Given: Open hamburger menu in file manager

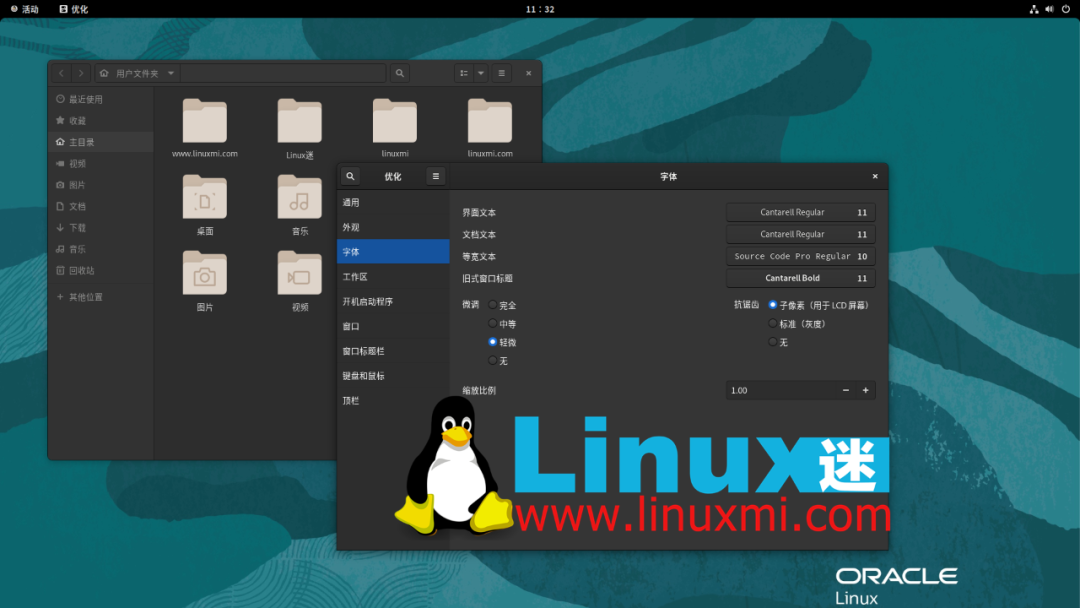Looking at the screenshot, I should pyautogui.click(x=501, y=73).
